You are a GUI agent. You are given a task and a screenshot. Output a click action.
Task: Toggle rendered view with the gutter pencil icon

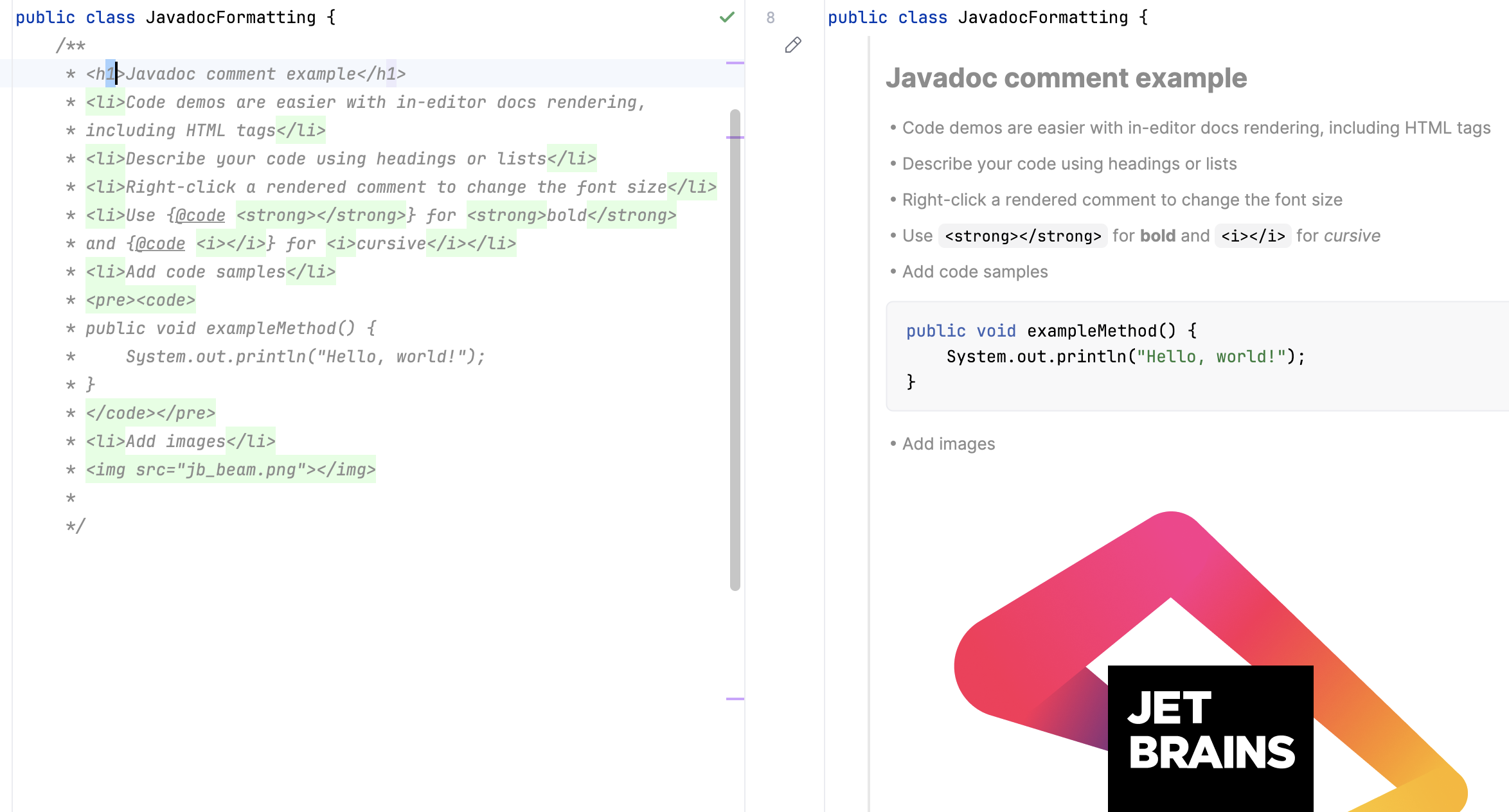tap(792, 45)
